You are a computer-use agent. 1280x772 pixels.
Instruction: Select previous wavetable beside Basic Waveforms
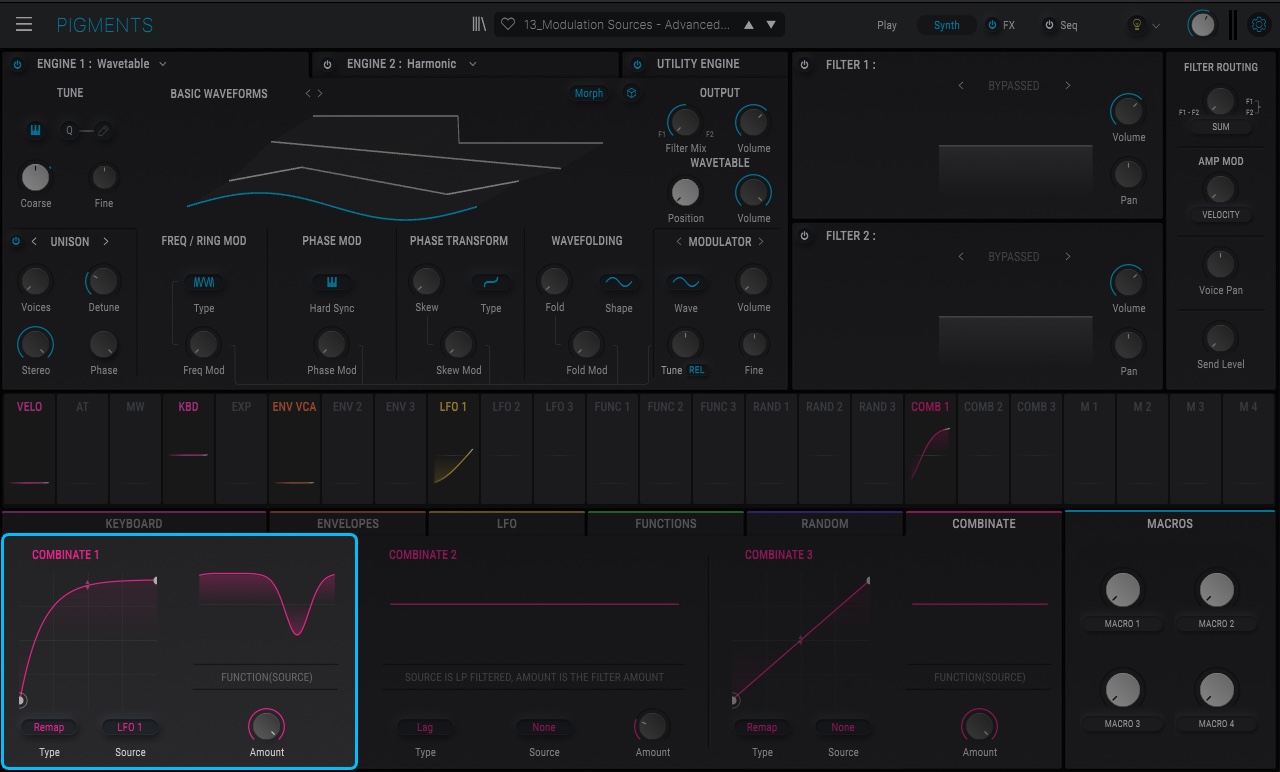pos(308,94)
